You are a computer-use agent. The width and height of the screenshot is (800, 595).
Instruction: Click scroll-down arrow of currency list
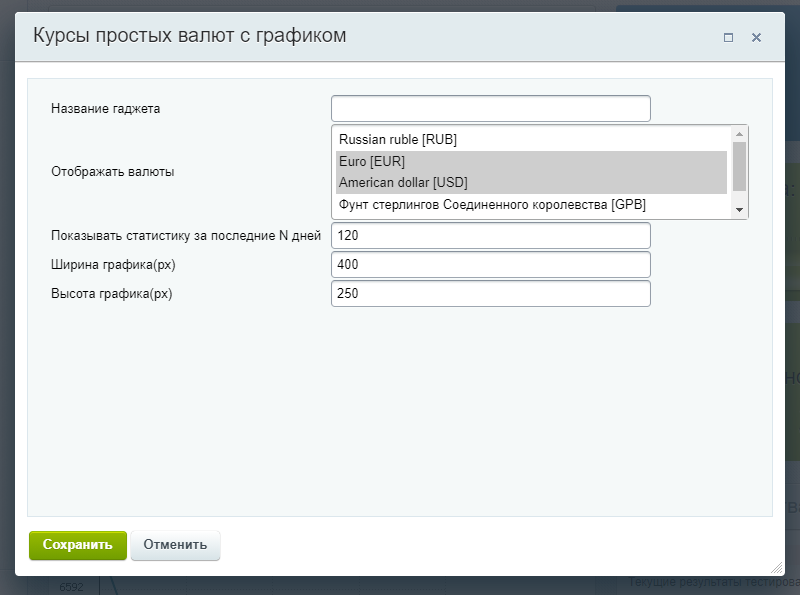tap(739, 210)
